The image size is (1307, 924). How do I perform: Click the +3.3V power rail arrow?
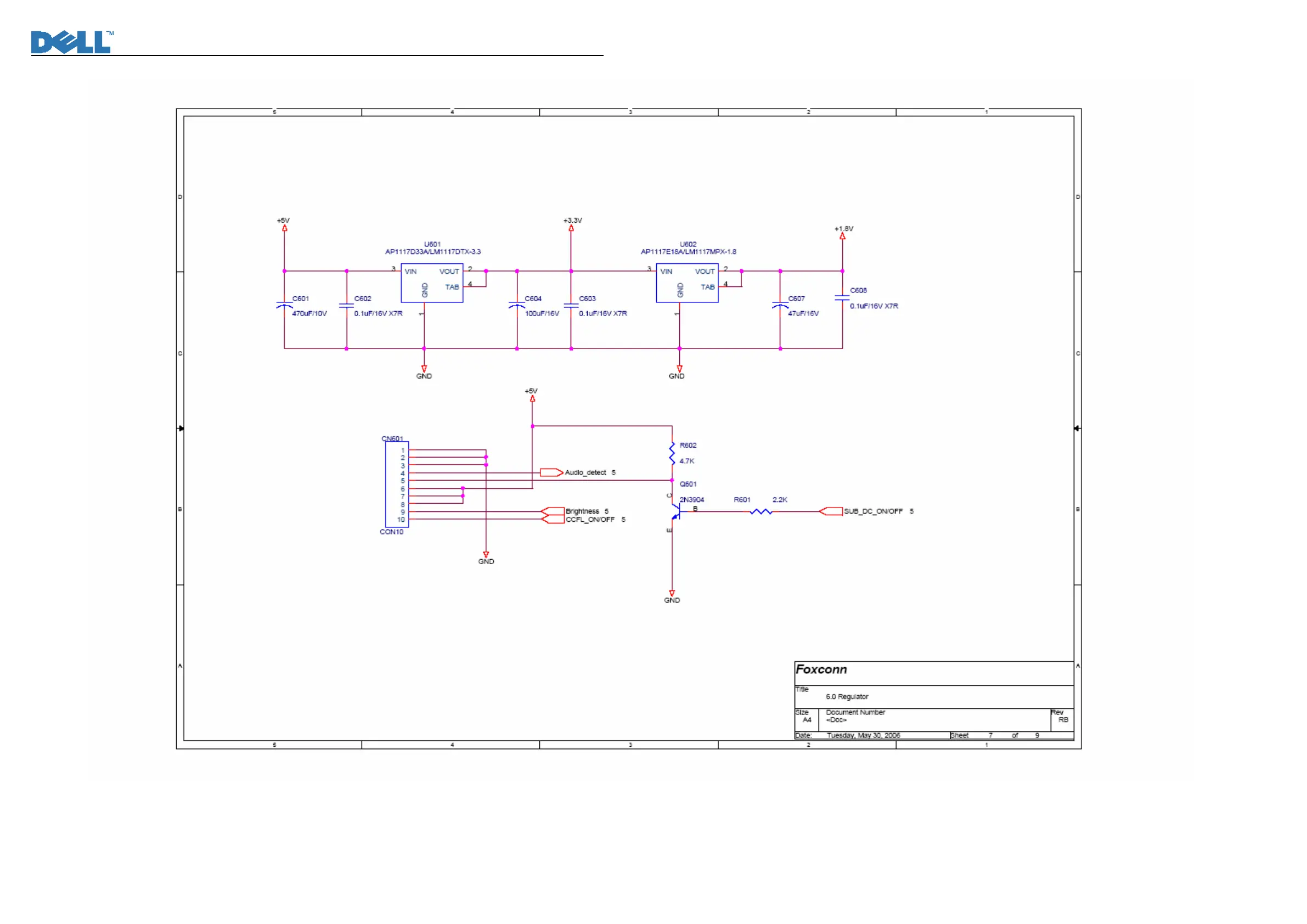tap(571, 228)
